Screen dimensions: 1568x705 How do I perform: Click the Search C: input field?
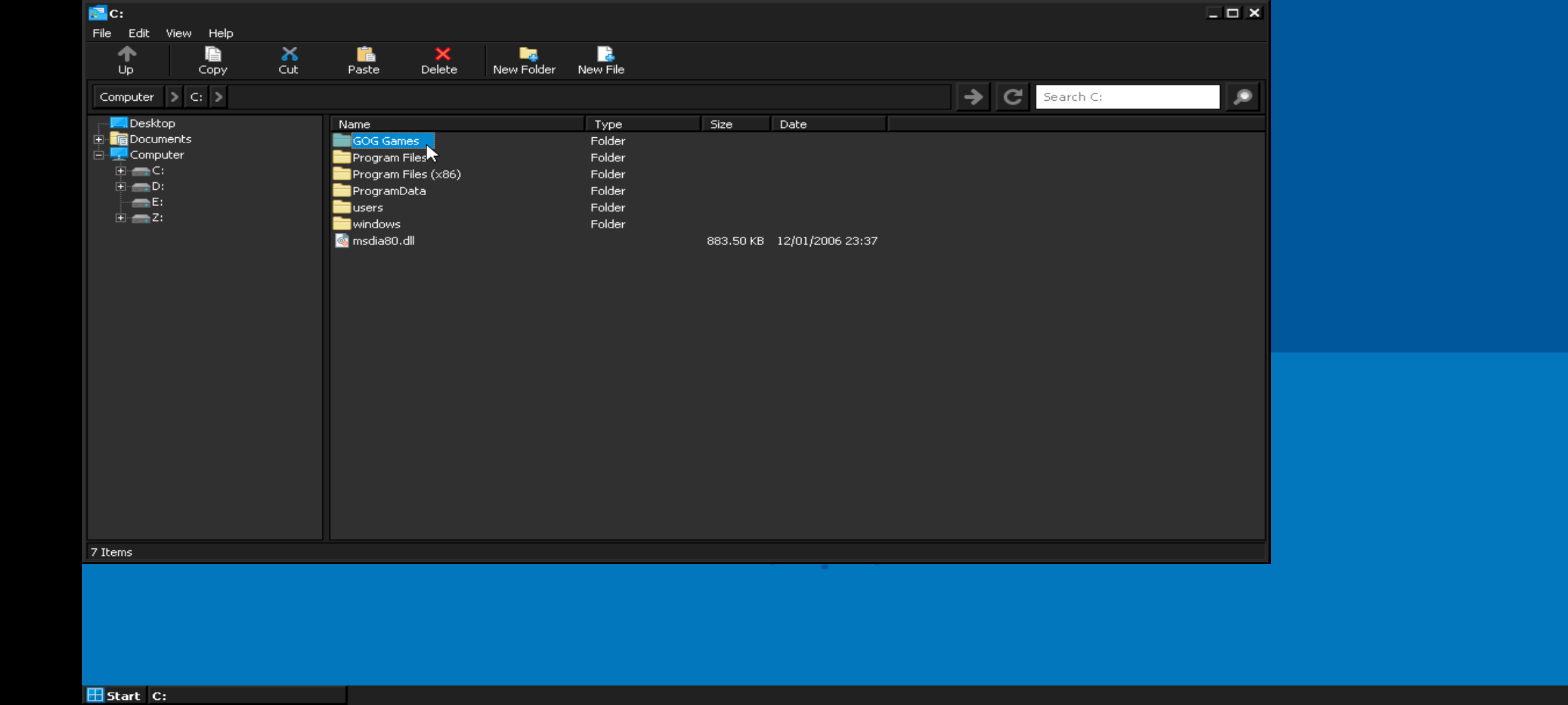click(1127, 97)
